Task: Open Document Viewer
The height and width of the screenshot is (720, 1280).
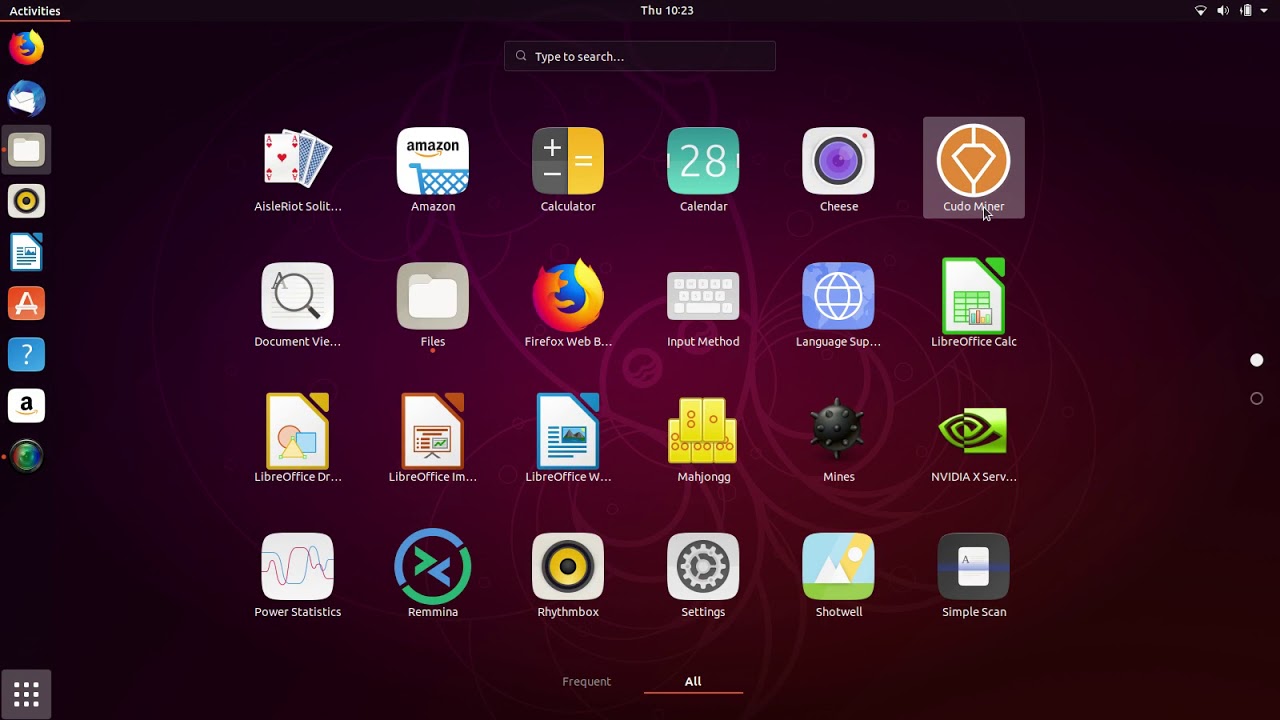Action: [x=297, y=303]
